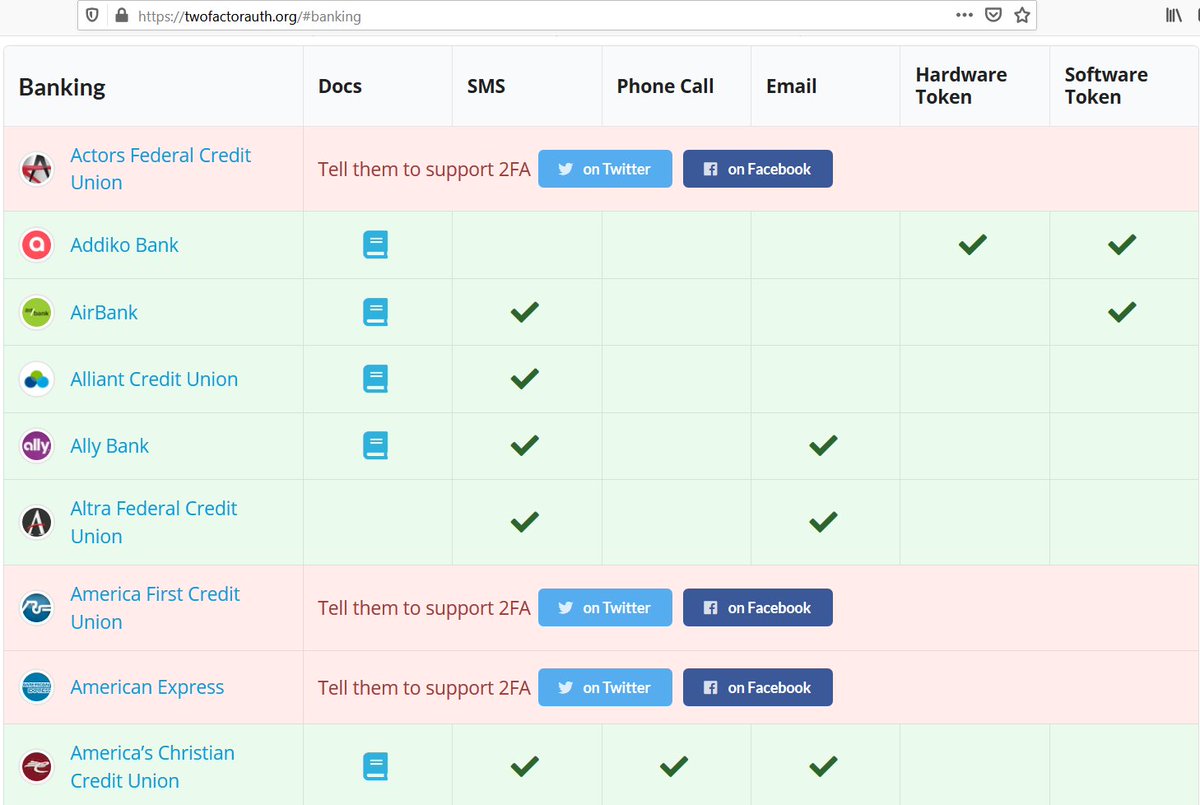Tweet at America First Credit Union
The height and width of the screenshot is (805, 1200).
(605, 608)
